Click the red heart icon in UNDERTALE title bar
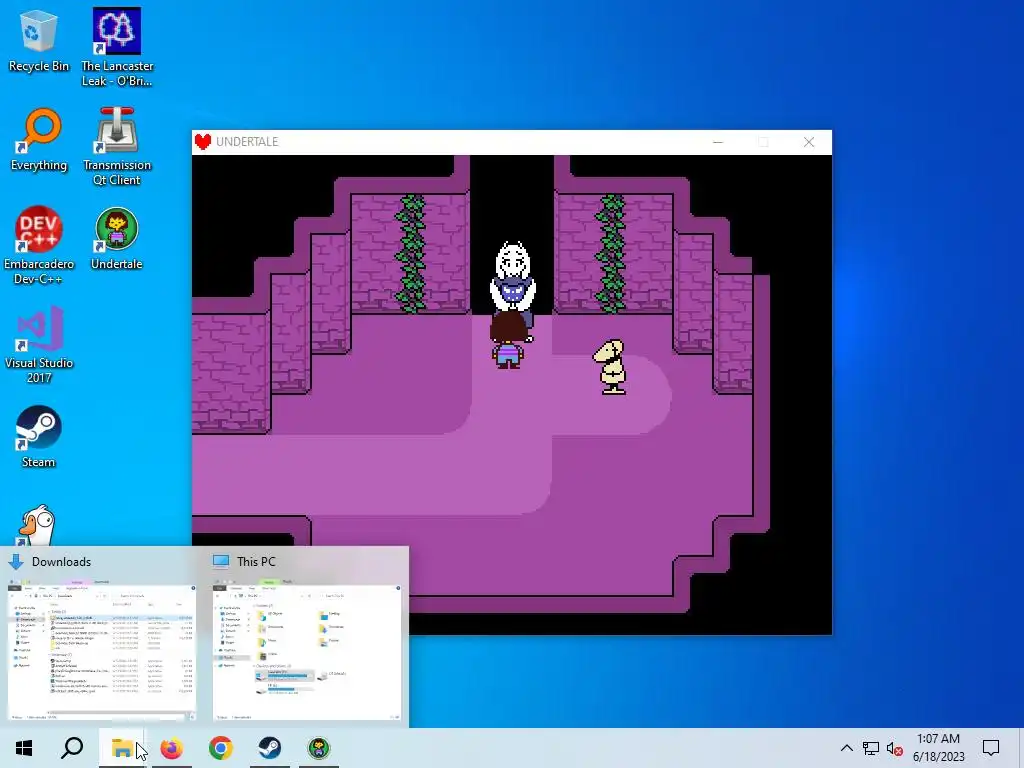 203,142
